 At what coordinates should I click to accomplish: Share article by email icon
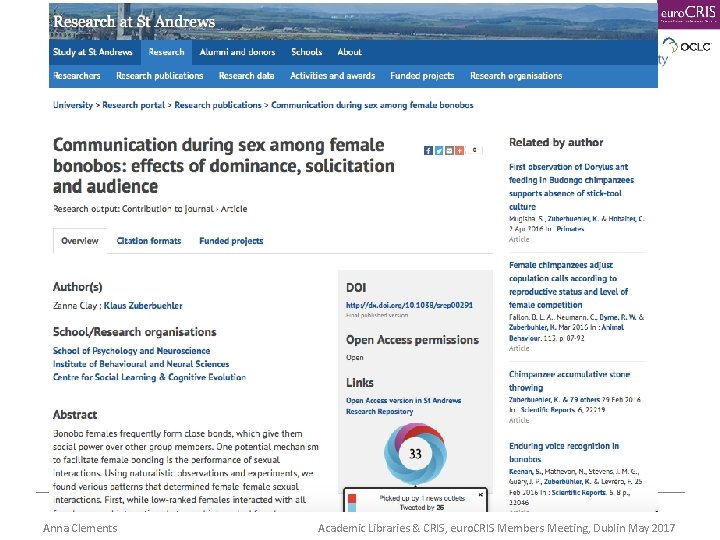click(449, 151)
